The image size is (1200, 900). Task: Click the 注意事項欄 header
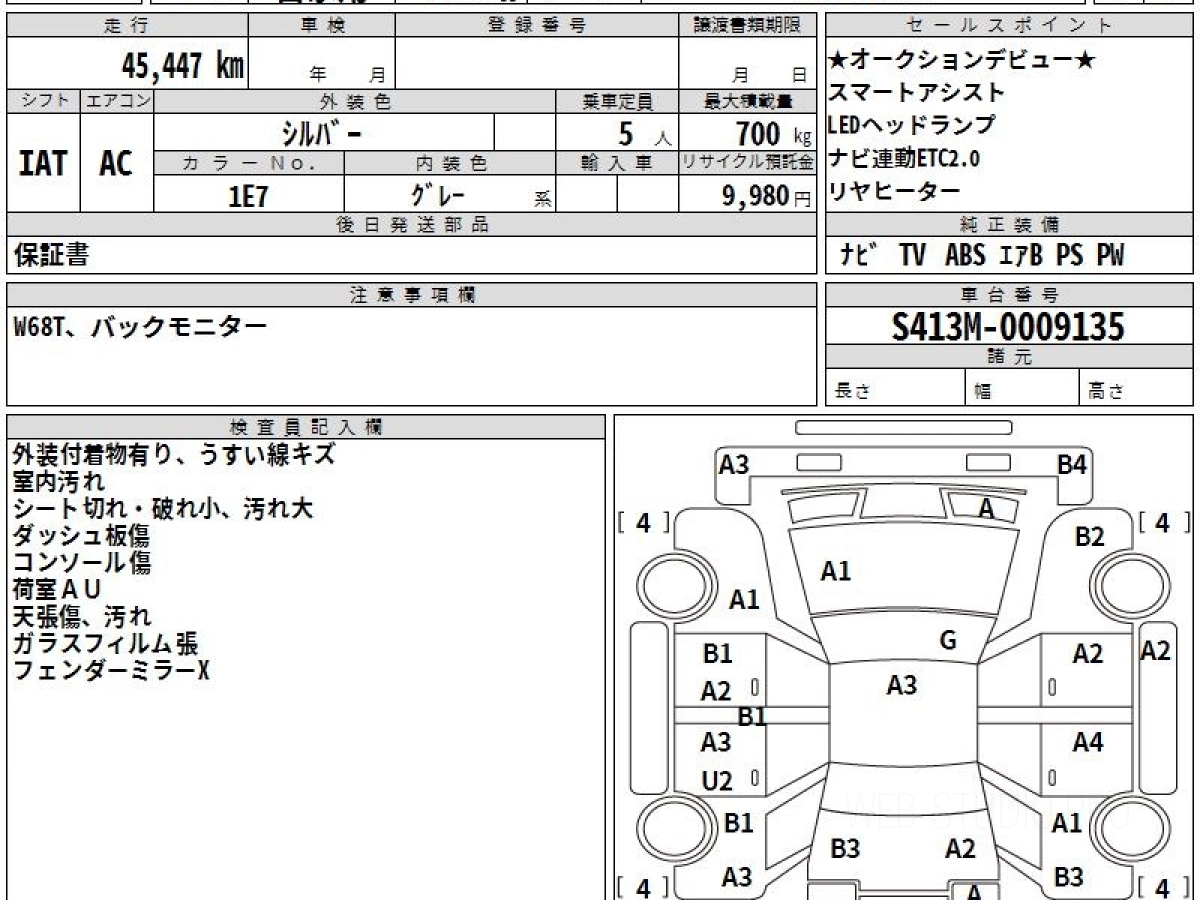pyautogui.click(x=411, y=295)
